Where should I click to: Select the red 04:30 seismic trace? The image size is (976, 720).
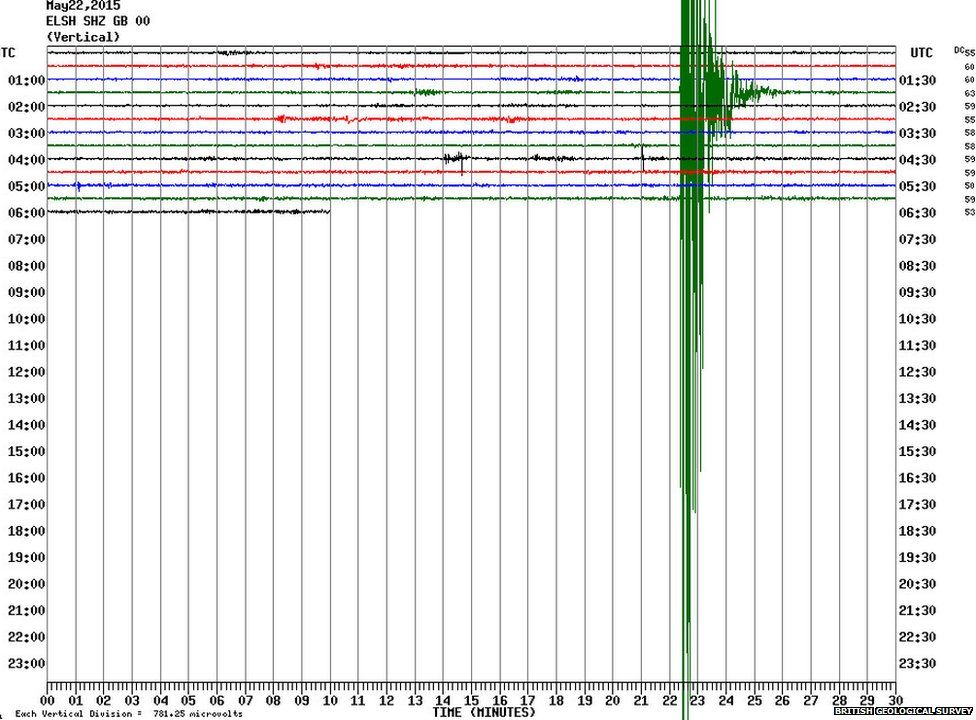pos(300,170)
